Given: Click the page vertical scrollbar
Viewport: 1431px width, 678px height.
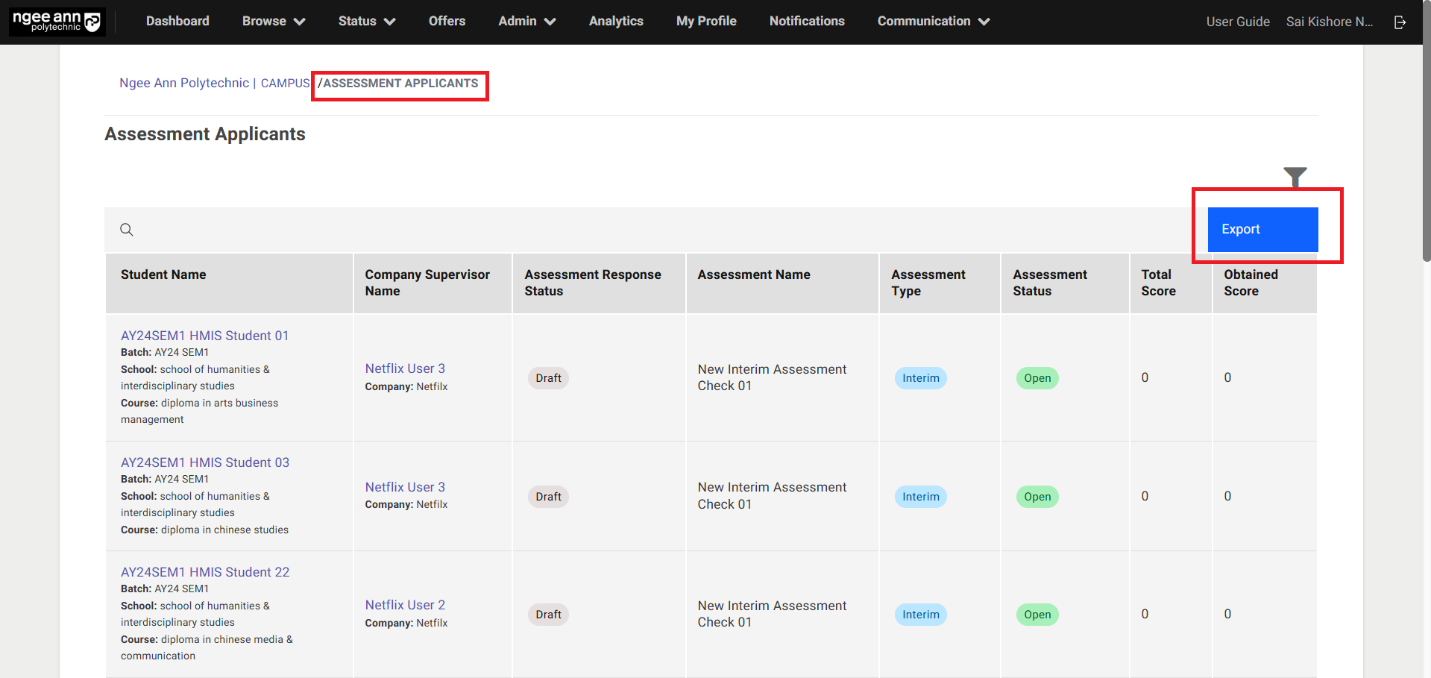Looking at the screenshot, I should [x=1424, y=150].
